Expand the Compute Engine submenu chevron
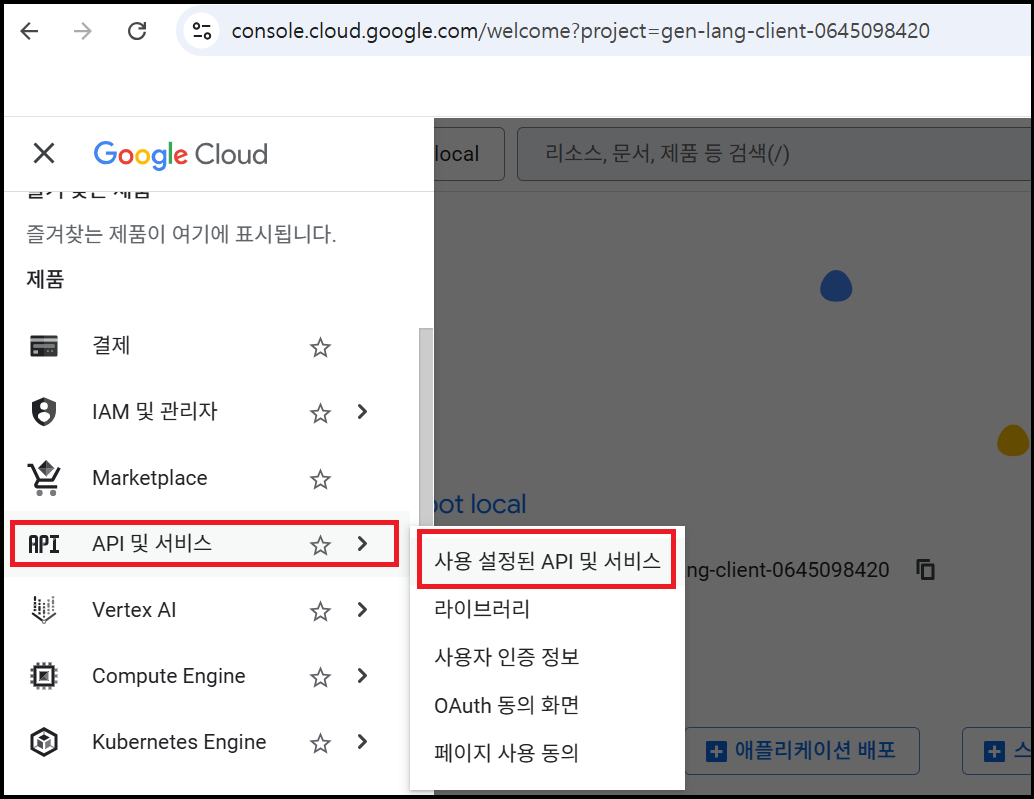1034x799 pixels. coord(362,676)
